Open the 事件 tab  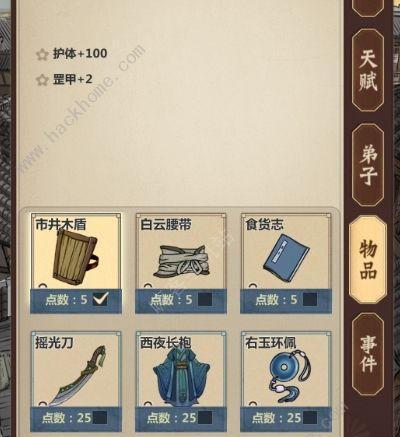point(368,354)
